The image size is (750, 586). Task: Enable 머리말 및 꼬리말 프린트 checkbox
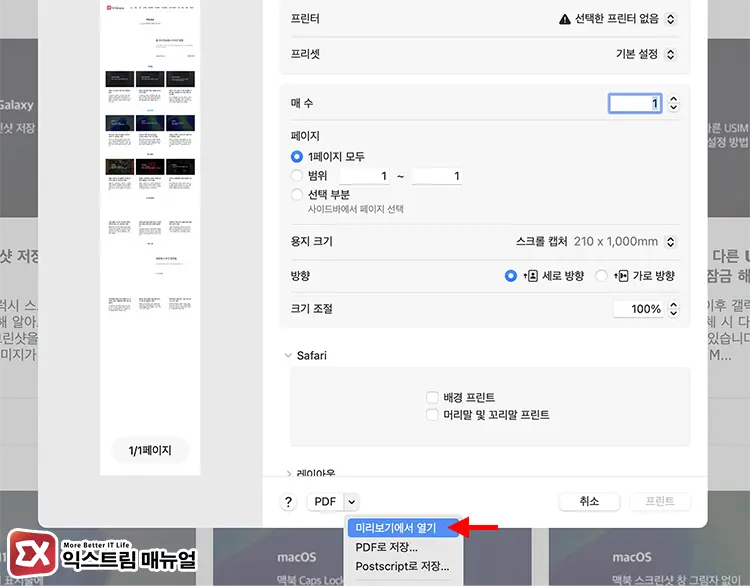tap(432, 415)
